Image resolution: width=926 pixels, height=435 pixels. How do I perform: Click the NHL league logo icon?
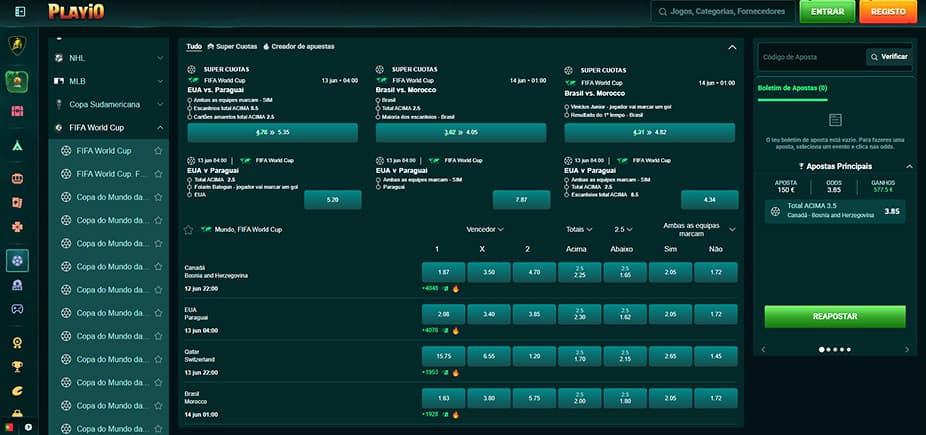point(58,58)
